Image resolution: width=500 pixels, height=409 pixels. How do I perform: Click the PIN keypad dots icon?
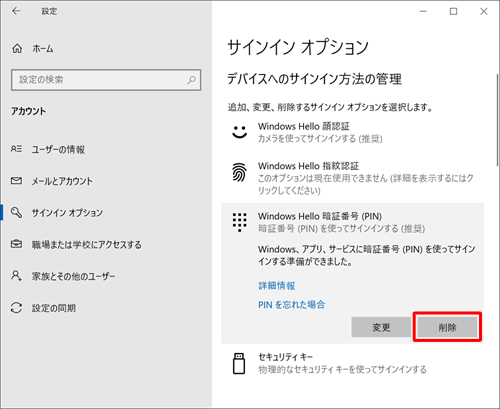239,222
